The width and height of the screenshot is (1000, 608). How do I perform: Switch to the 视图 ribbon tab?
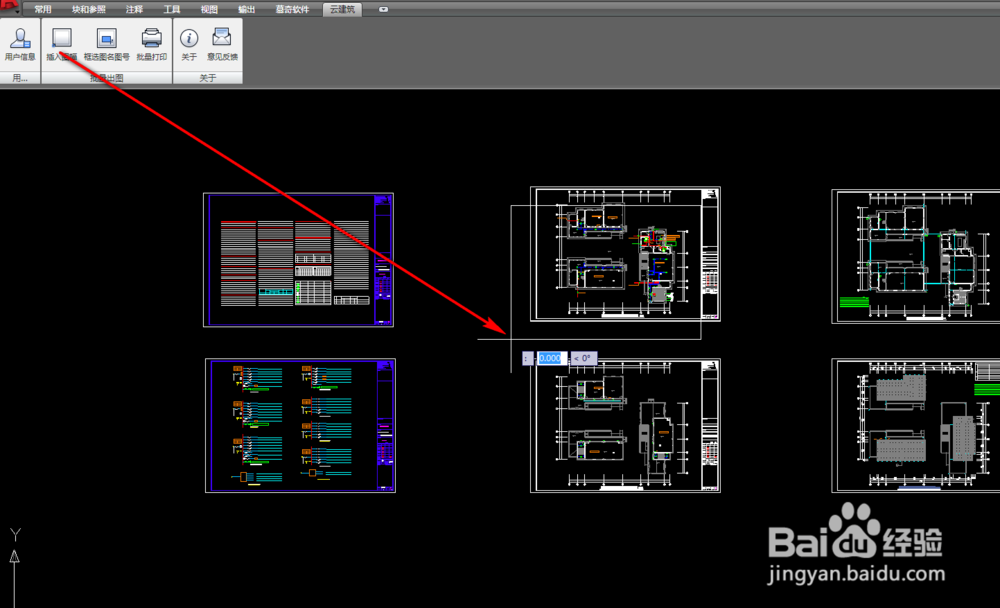tap(209, 10)
